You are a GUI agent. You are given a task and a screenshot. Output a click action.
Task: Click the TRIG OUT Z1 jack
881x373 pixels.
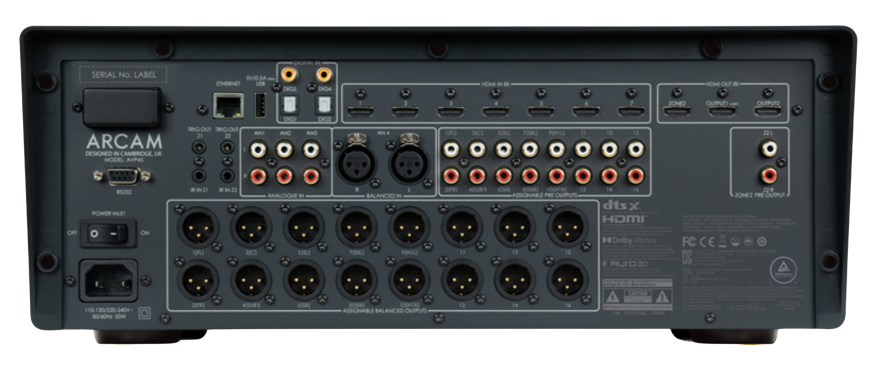tap(198, 148)
